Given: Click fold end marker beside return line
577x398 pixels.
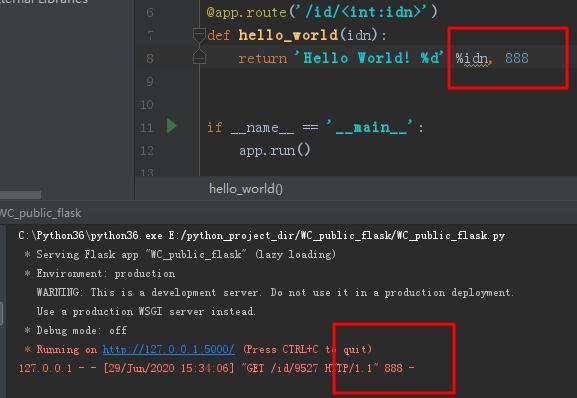Looking at the screenshot, I should point(199,57).
